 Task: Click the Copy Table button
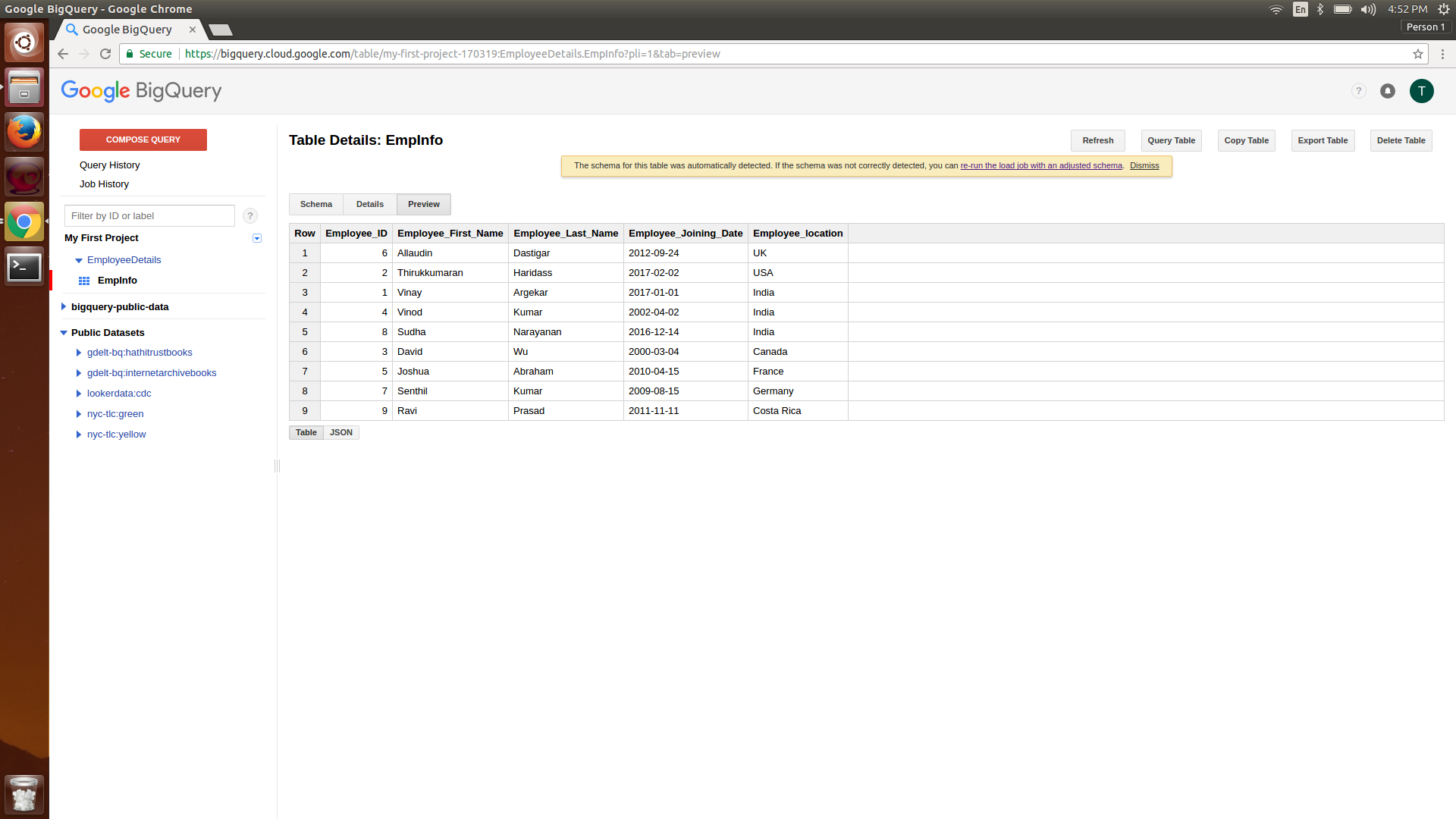pos(1247,140)
